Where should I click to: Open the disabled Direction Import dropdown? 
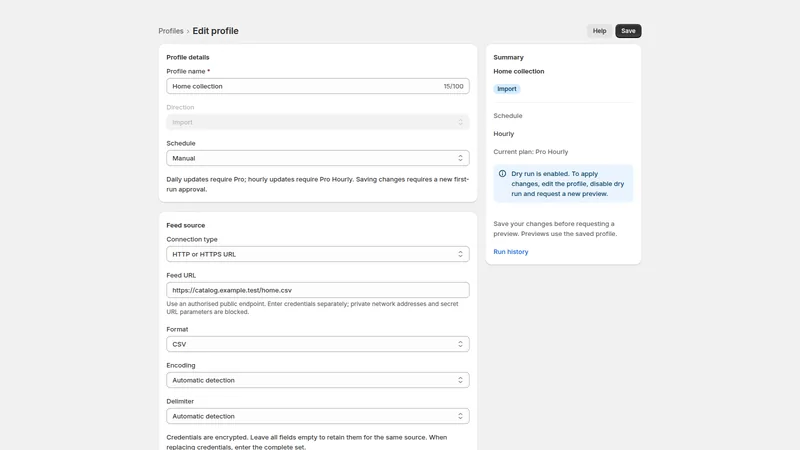(x=317, y=122)
